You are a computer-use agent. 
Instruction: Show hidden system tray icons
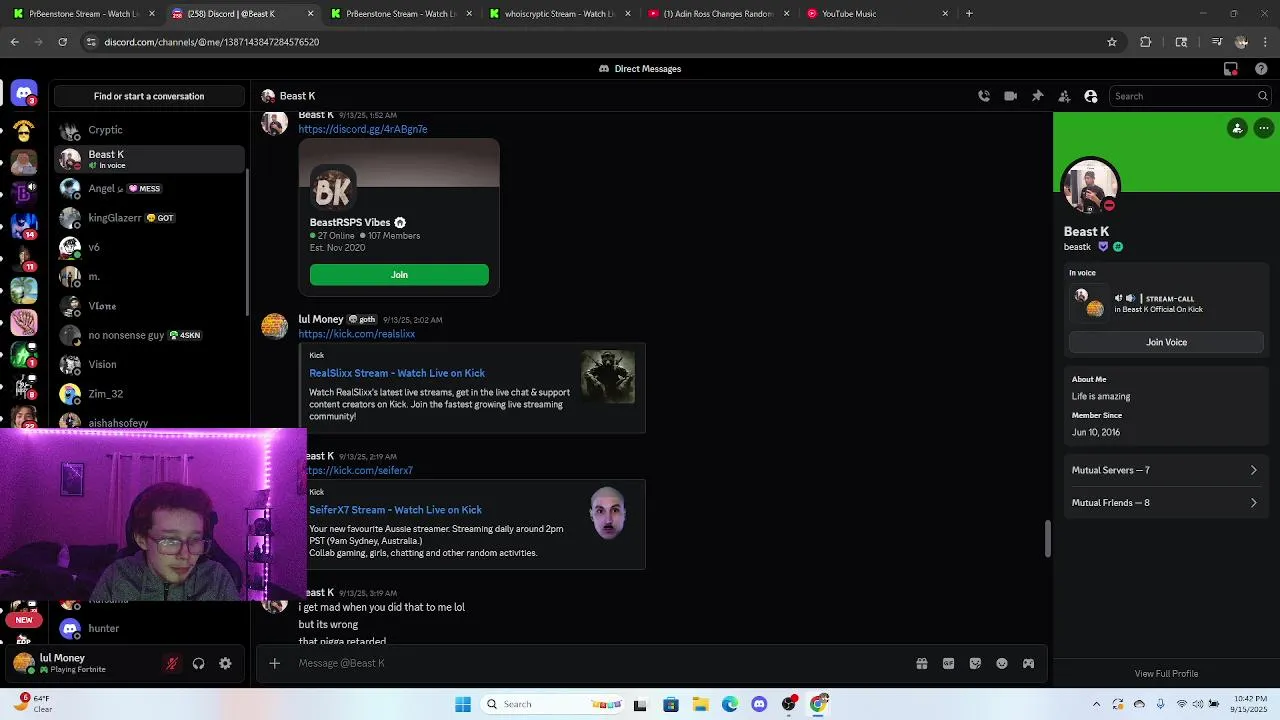click(1096, 704)
